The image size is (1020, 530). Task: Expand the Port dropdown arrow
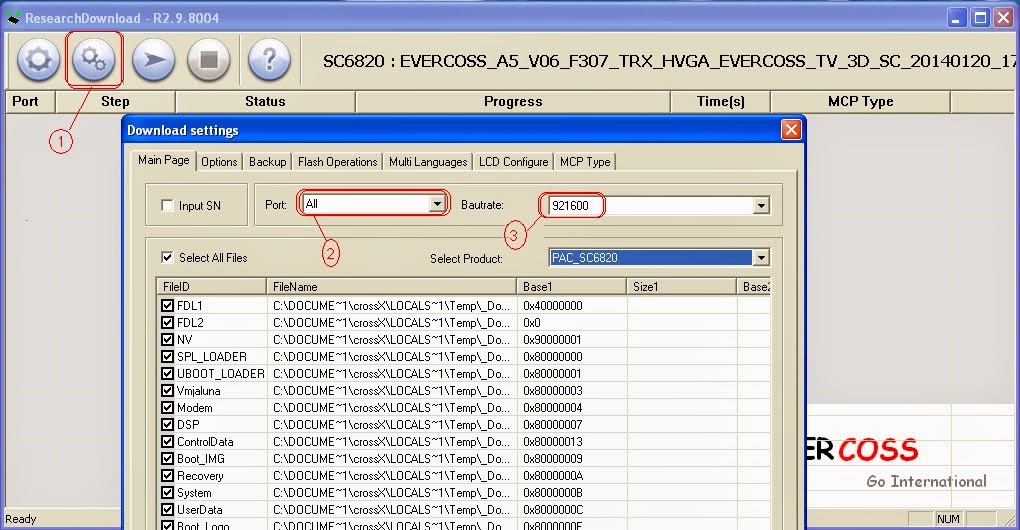click(437, 204)
